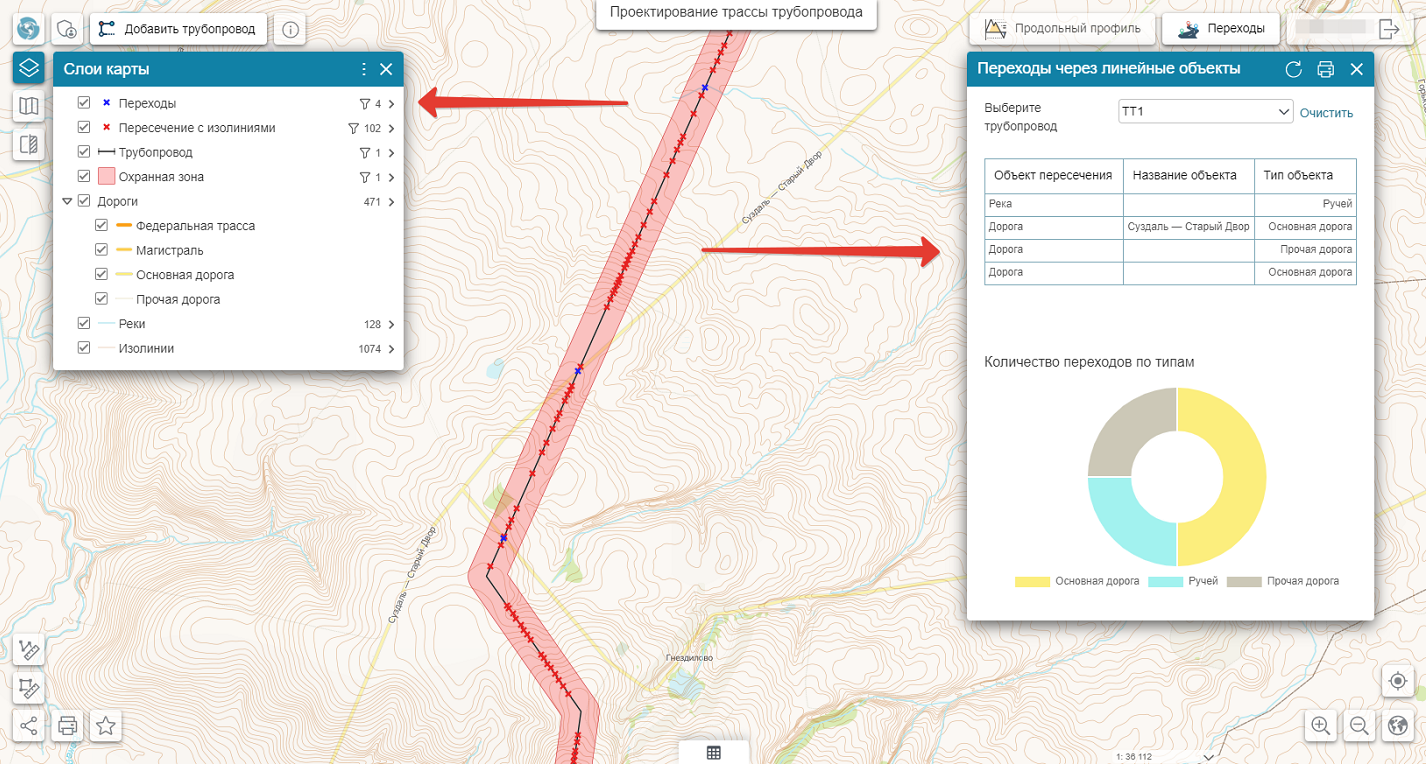Viewport: 1426px width, 764px height.
Task: Click the zoom out magnifier button
Action: pos(1358,726)
